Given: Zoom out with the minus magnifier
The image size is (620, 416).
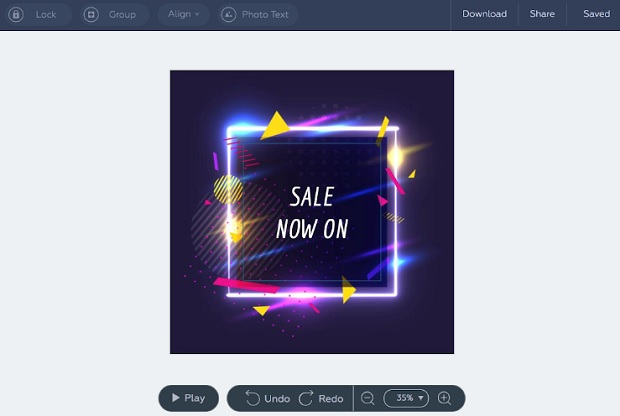Looking at the screenshot, I should 367,398.
